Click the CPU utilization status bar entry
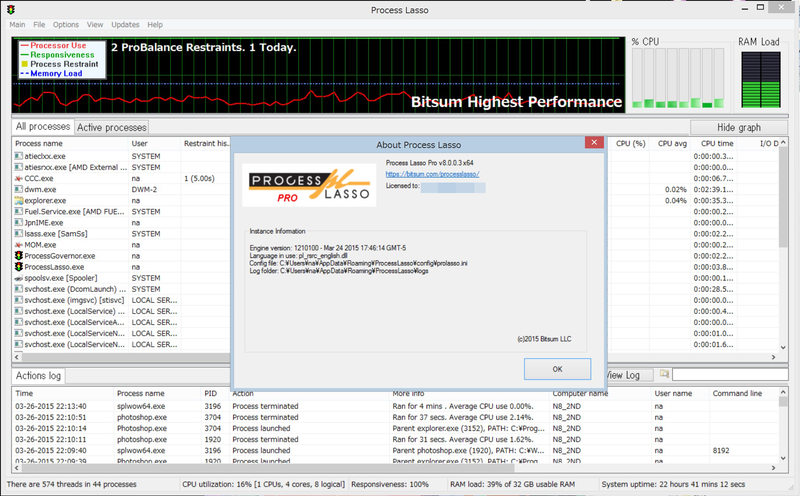This screenshot has height=496, width=800. pyautogui.click(x=263, y=484)
